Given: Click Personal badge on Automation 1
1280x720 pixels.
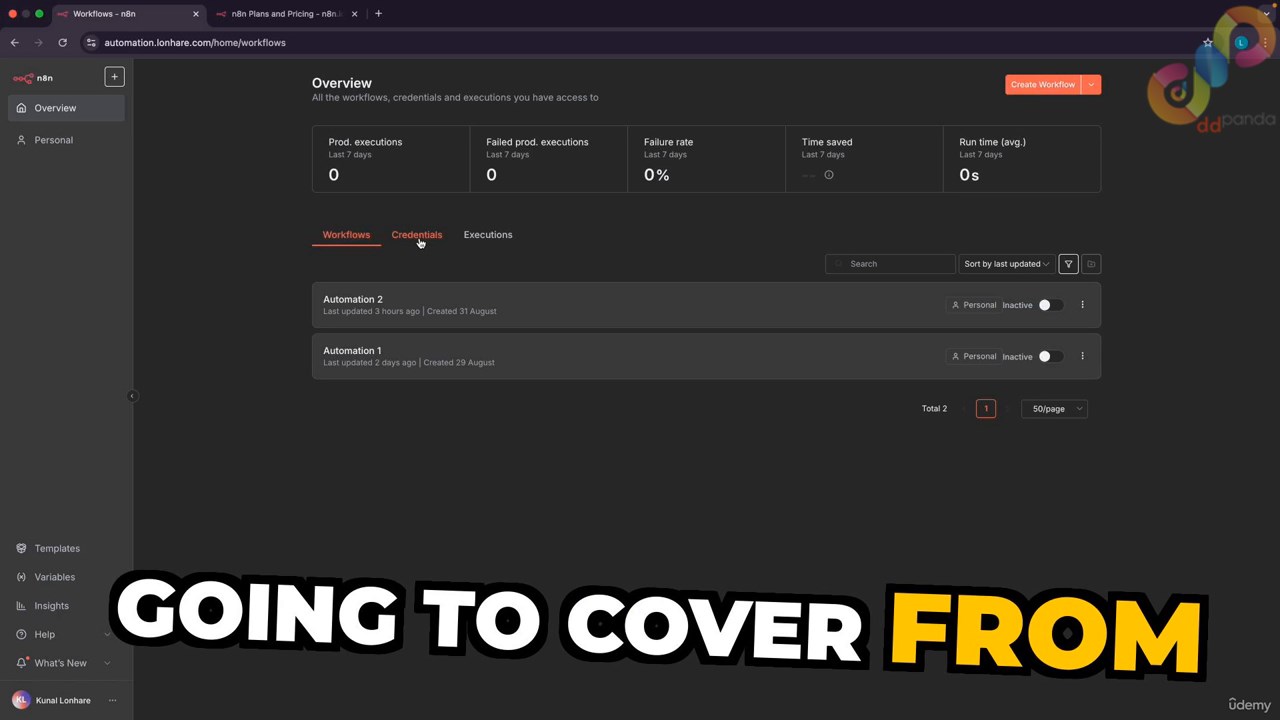Looking at the screenshot, I should coord(973,356).
